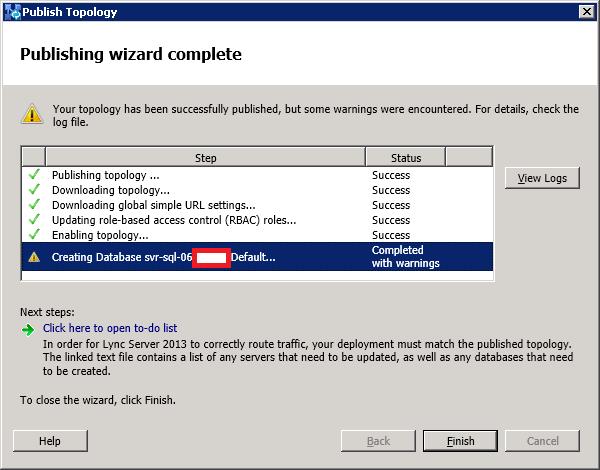600x470 pixels.
Task: Open the View Logs button
Action: (542, 178)
